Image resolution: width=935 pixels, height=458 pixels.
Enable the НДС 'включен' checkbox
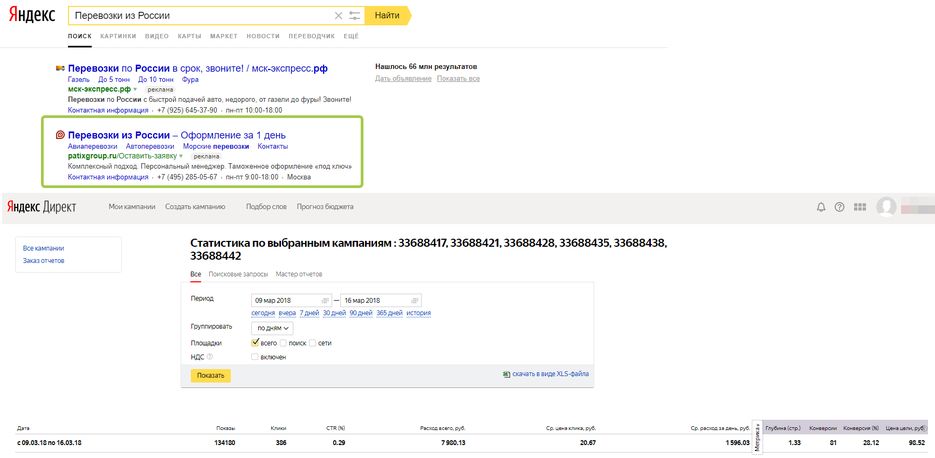(x=255, y=357)
